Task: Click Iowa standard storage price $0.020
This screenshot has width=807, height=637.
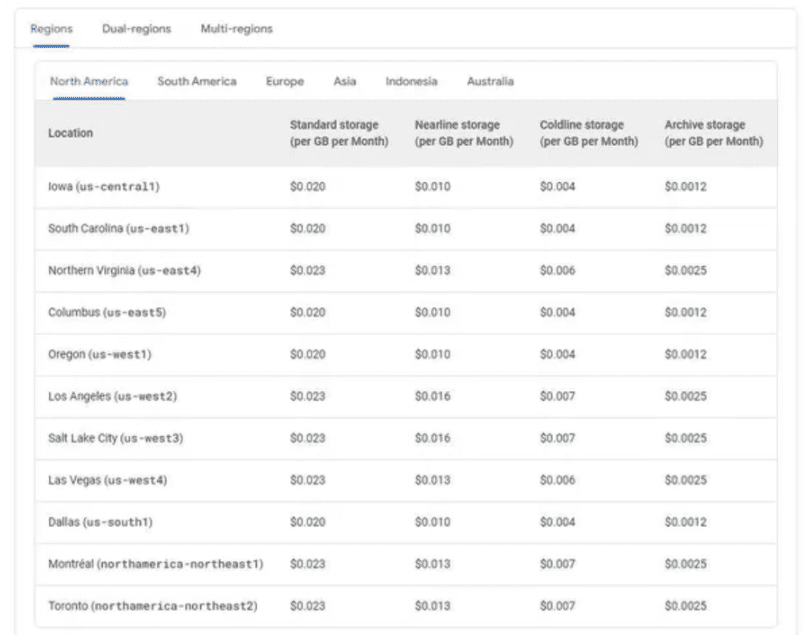Action: coord(308,187)
